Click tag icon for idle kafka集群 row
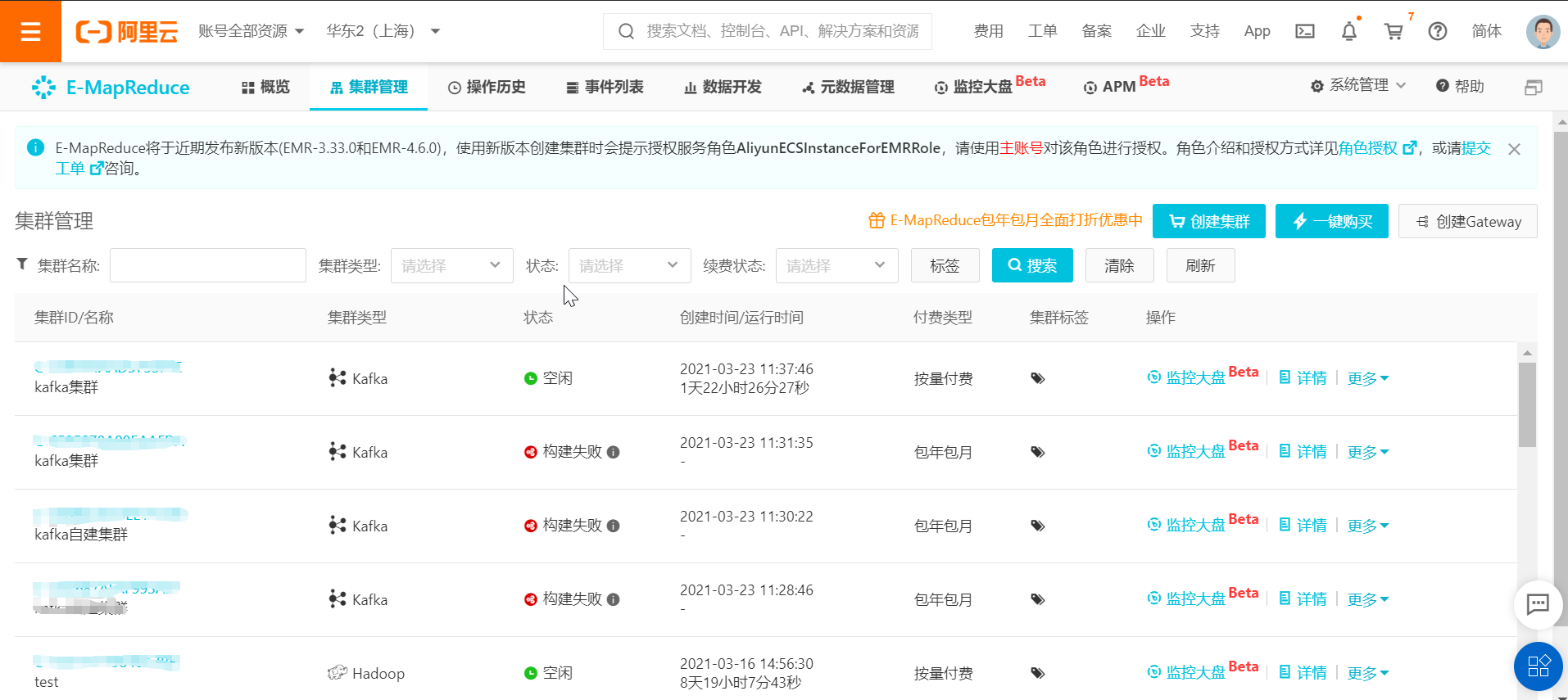Viewport: 1568px width, 700px height. pos(1038,378)
